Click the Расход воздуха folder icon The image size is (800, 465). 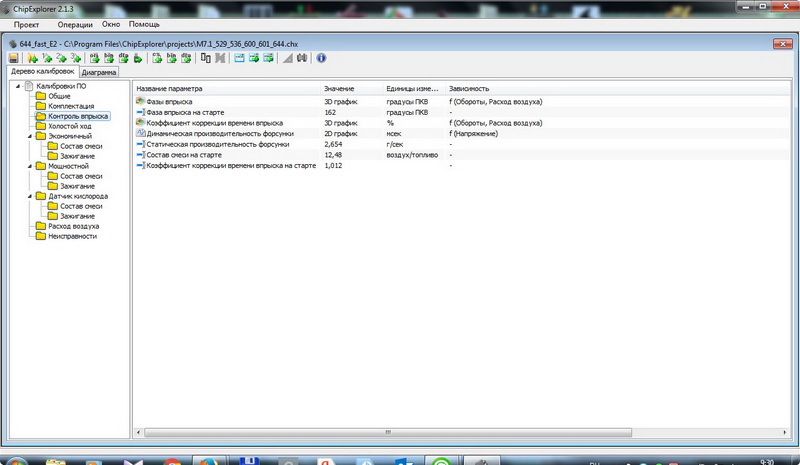tap(41, 226)
